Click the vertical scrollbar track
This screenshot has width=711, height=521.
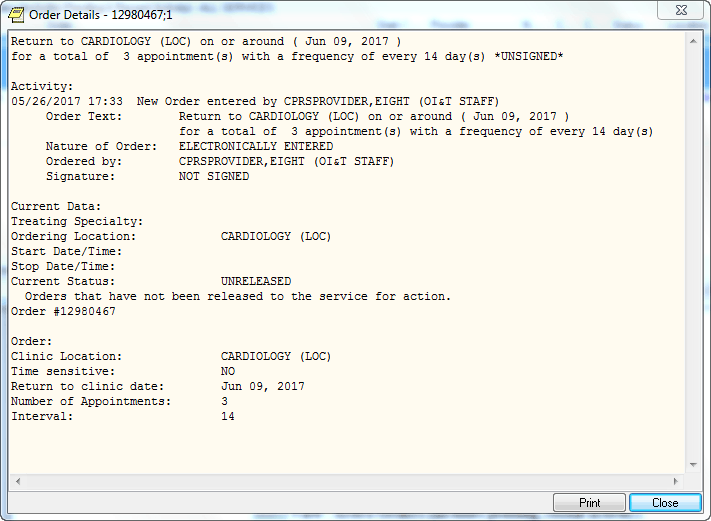(695, 250)
